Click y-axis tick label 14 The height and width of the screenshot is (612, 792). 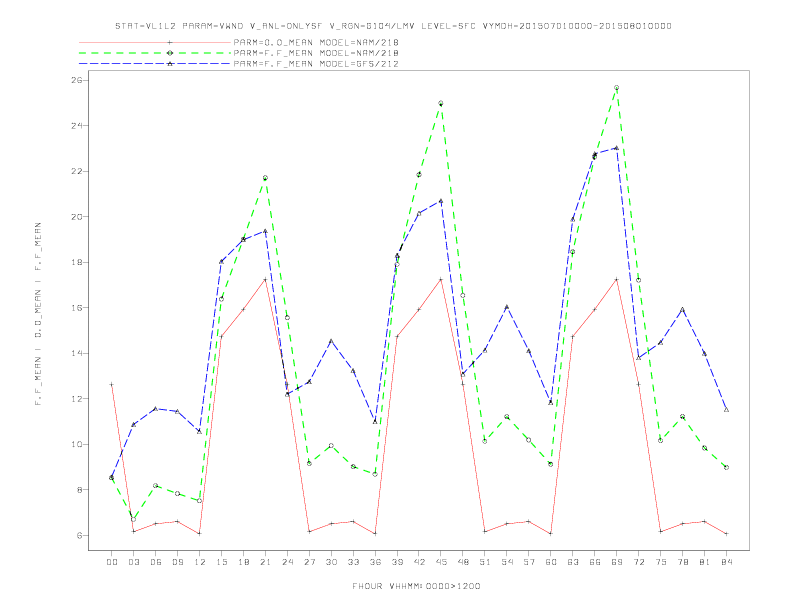tap(77, 353)
